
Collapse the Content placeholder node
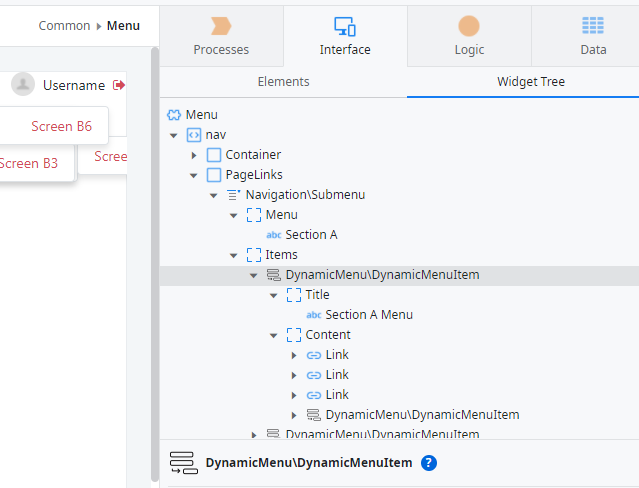273,335
